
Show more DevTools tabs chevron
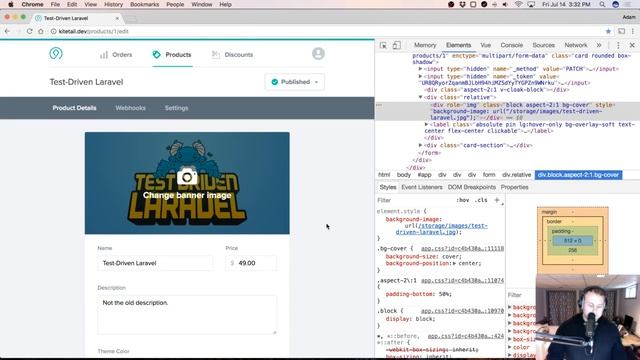click(x=599, y=45)
